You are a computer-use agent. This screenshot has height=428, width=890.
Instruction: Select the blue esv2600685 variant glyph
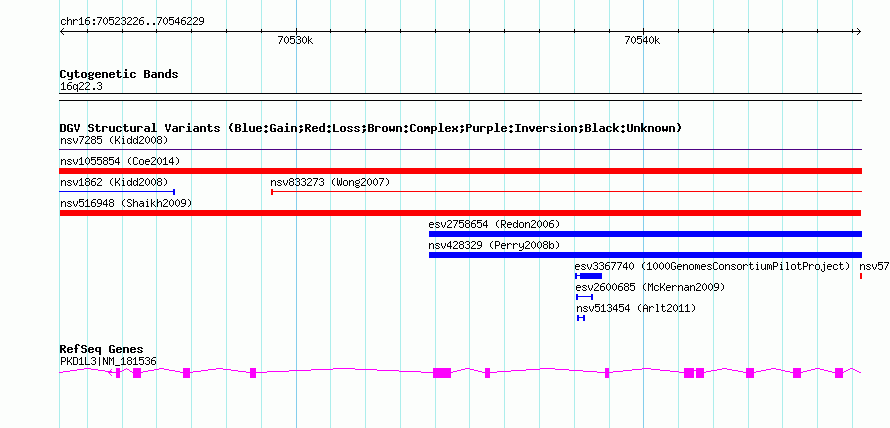585,297
